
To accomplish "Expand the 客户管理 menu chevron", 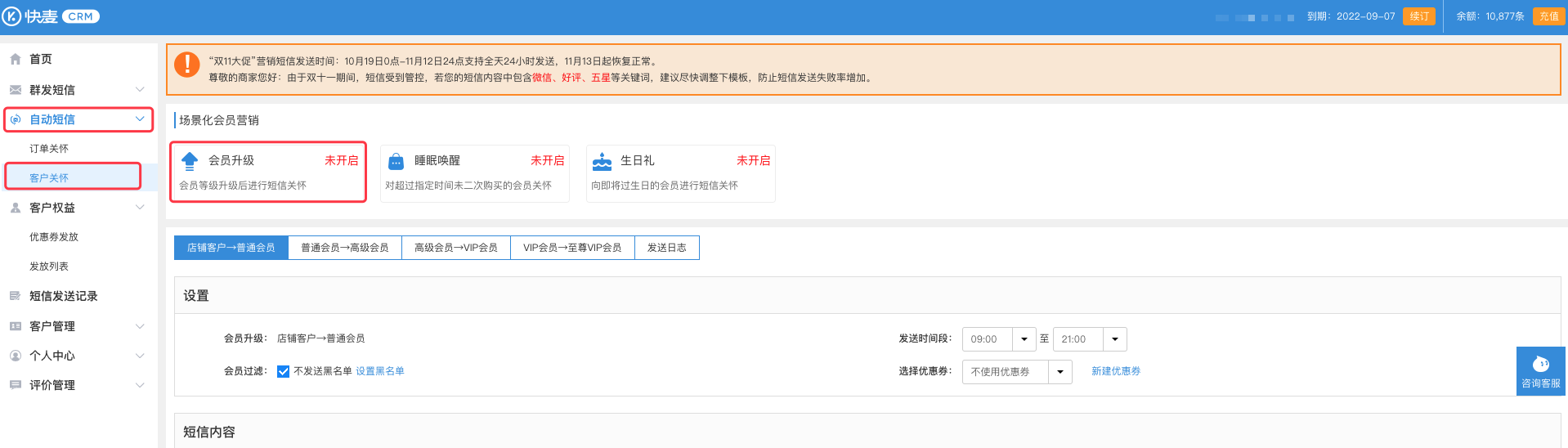I will 140,326.
